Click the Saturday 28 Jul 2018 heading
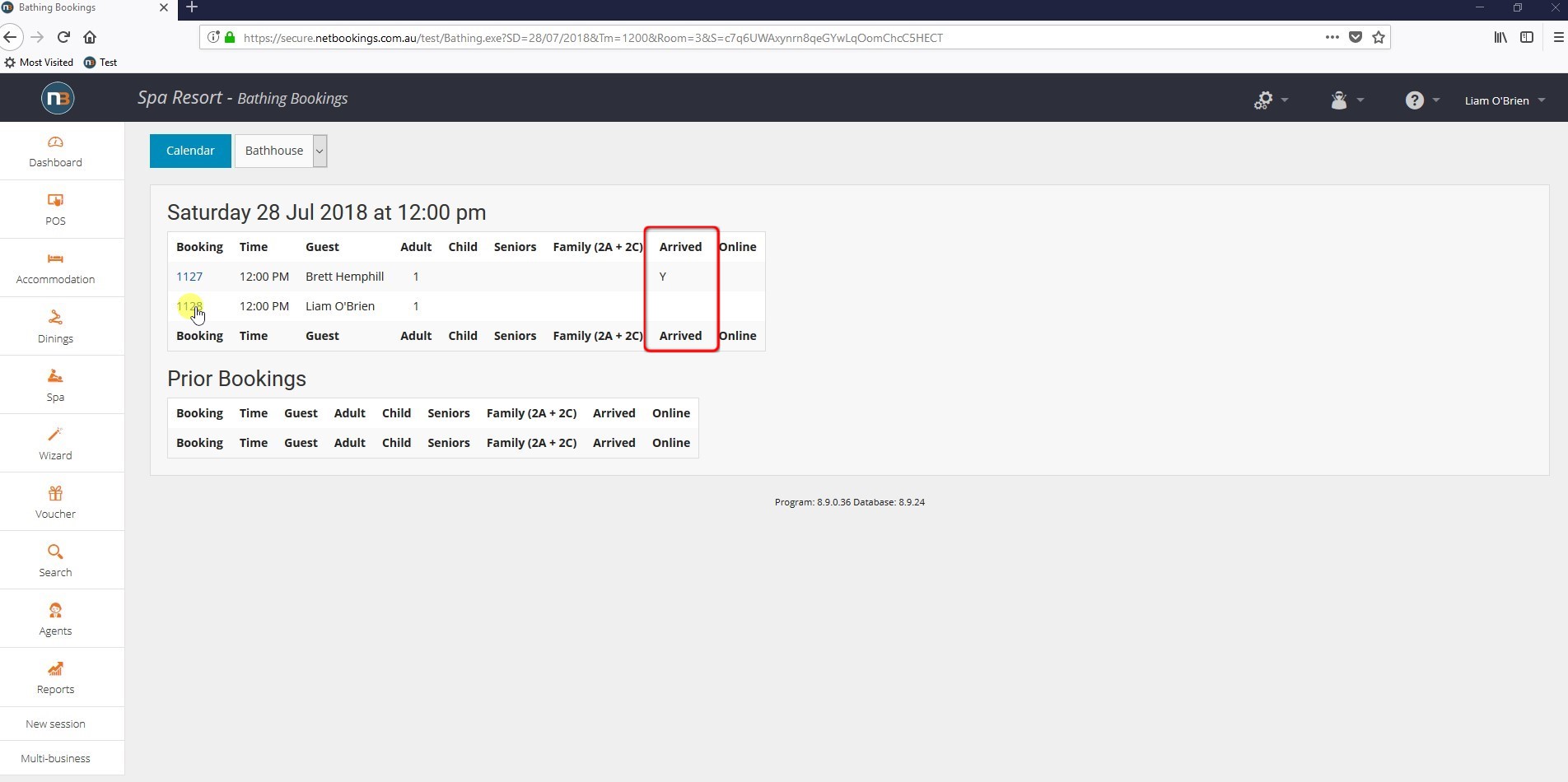The height and width of the screenshot is (782, 1568). [x=327, y=212]
